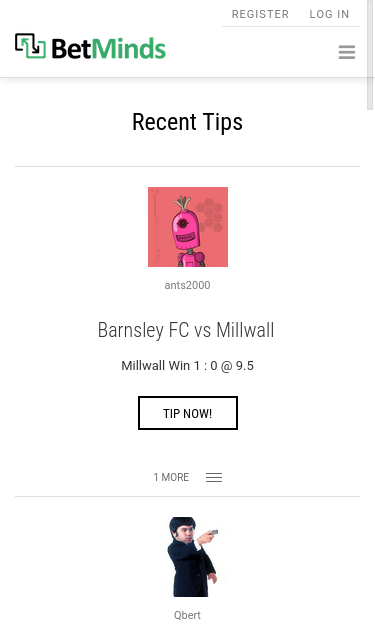Click the vertical scrollbar thumb
Screen dimensions: 375x627
click(x=370, y=54)
